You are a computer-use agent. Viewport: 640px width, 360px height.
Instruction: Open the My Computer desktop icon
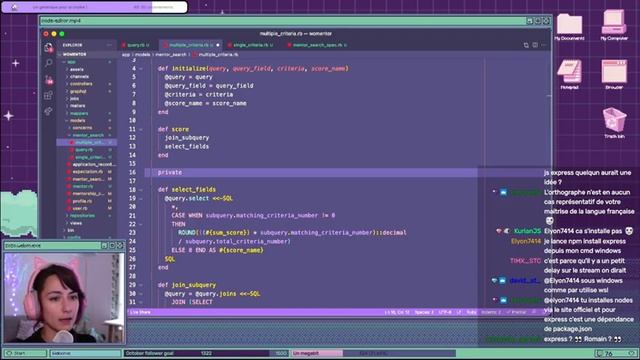pos(614,25)
